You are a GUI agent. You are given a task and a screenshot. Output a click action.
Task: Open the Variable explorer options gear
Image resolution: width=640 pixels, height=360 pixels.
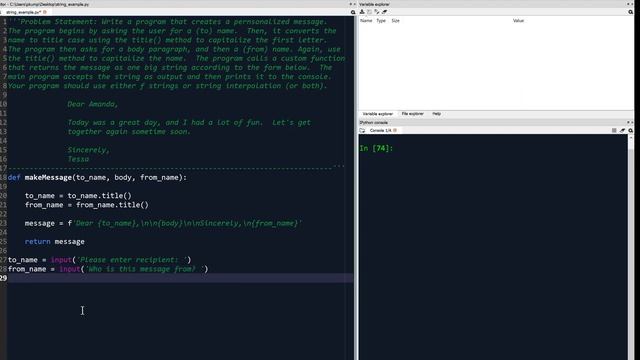pyautogui.click(x=631, y=12)
